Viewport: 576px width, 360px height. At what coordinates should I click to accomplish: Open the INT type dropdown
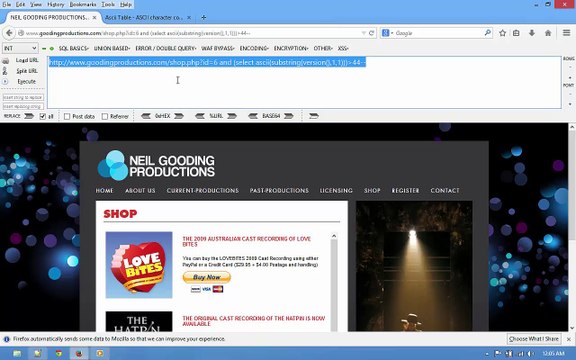pos(20,48)
